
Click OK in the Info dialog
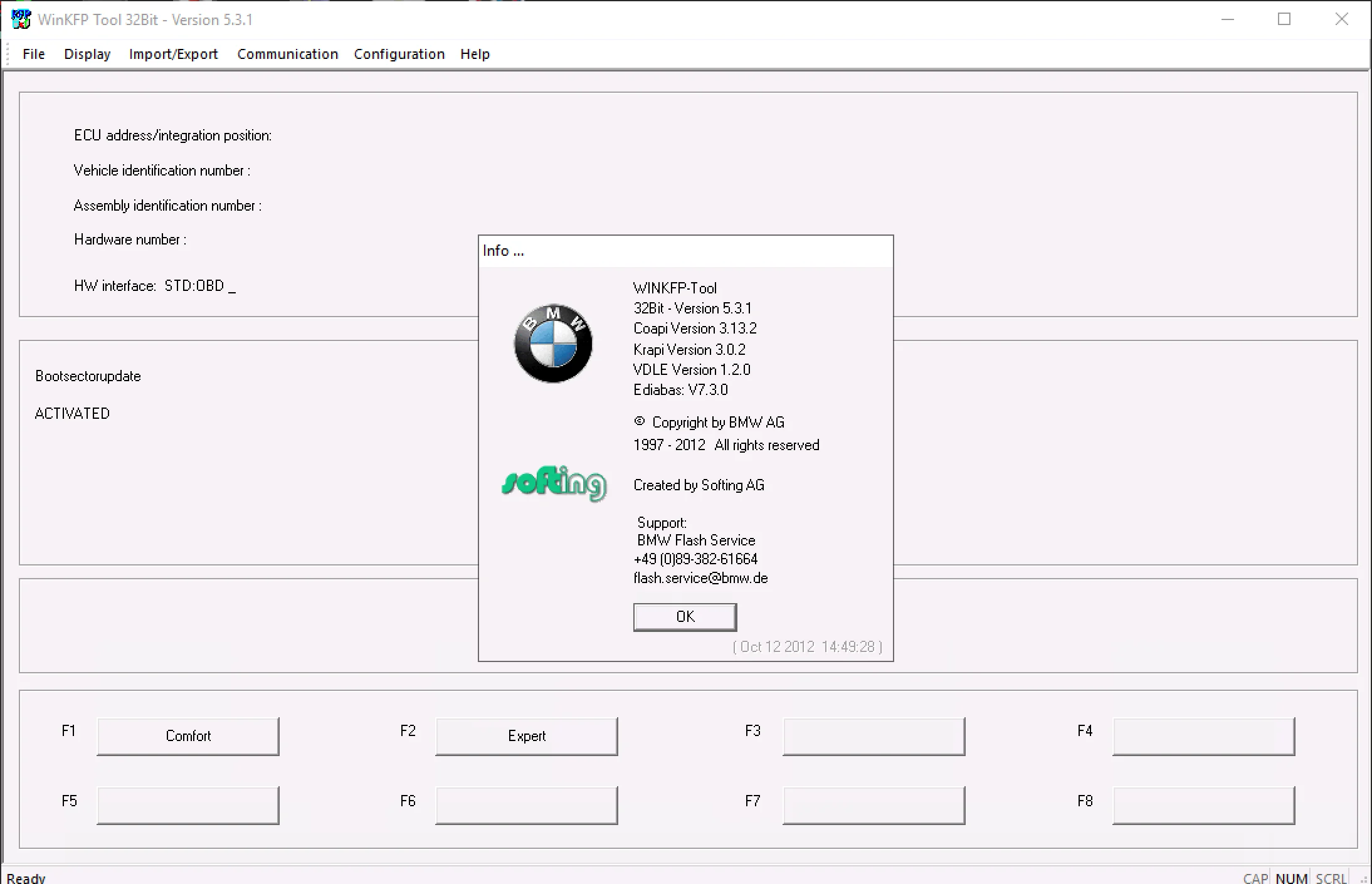(685, 617)
